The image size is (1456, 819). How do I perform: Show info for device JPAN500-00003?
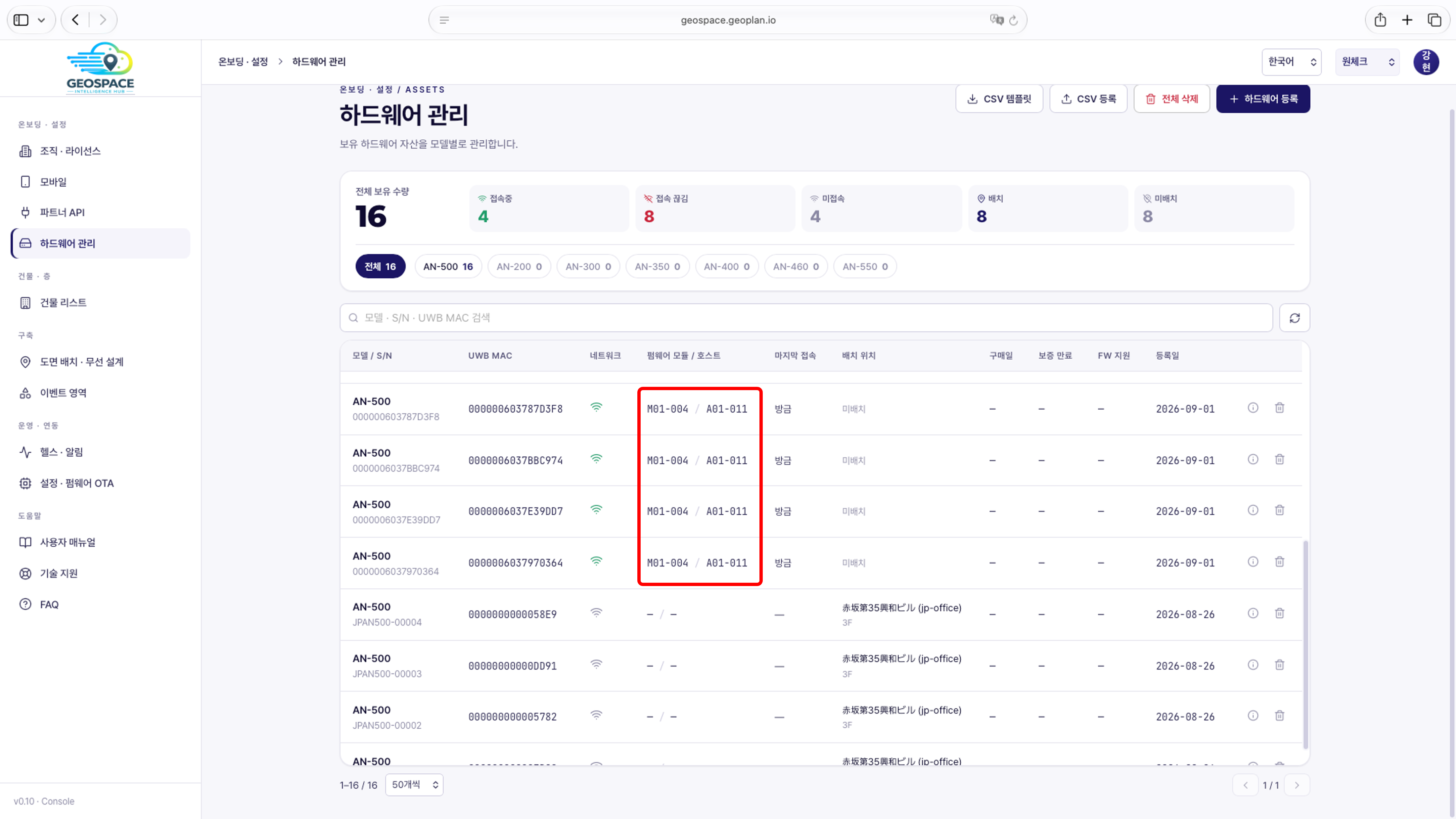(1253, 665)
